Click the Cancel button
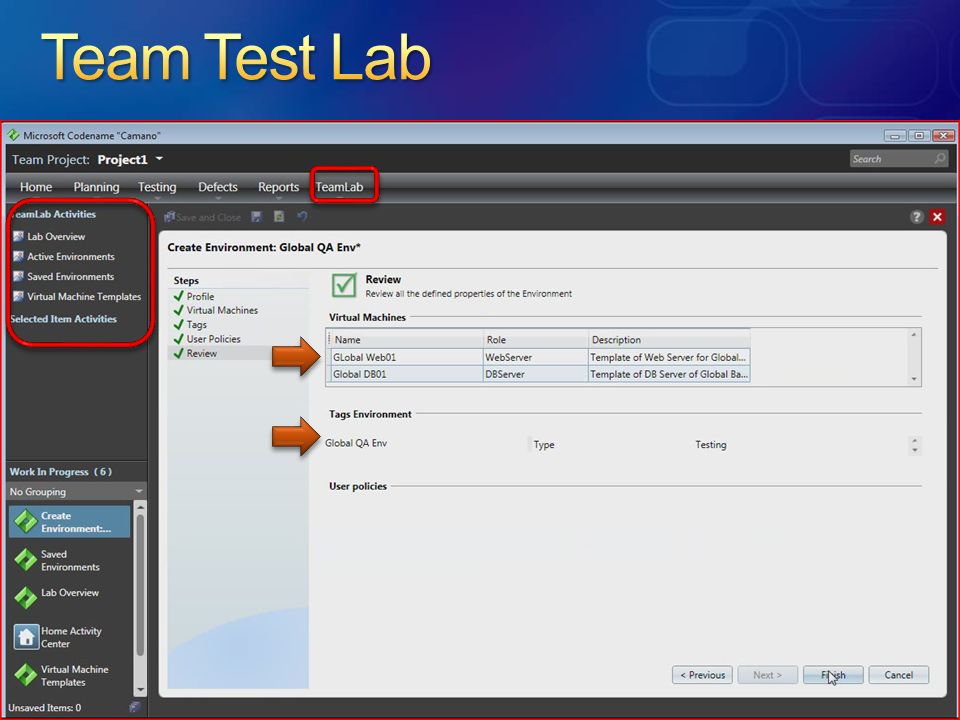 [x=899, y=675]
